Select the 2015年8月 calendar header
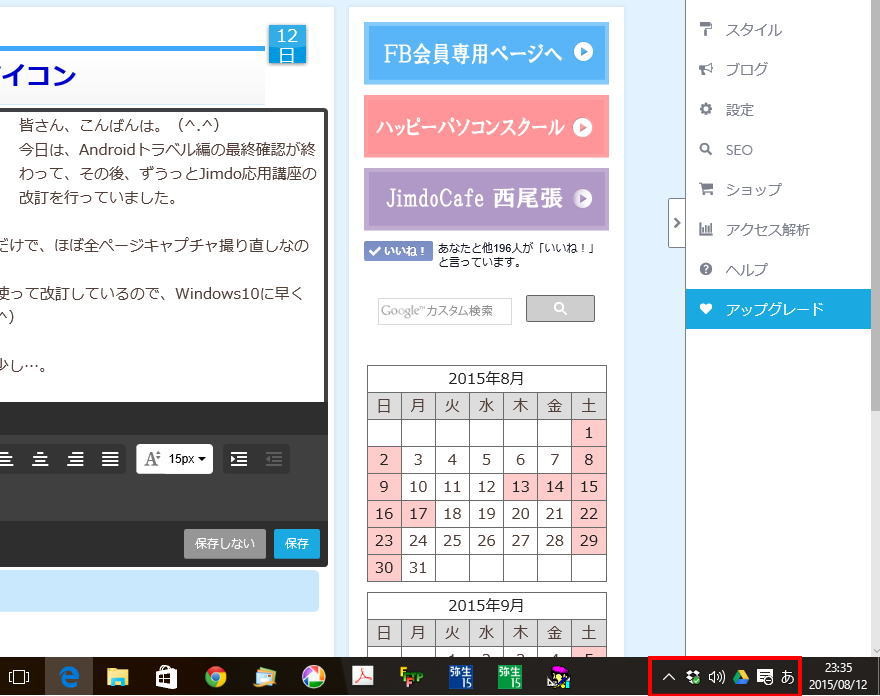The height and width of the screenshot is (696, 880). 487,379
